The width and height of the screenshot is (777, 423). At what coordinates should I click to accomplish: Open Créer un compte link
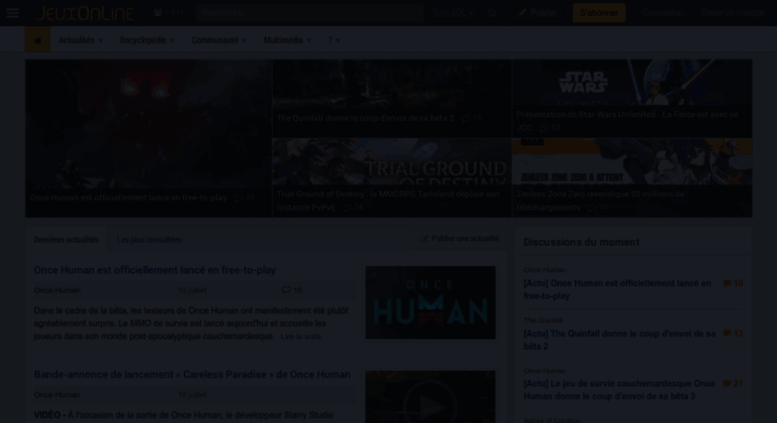[x=733, y=13]
